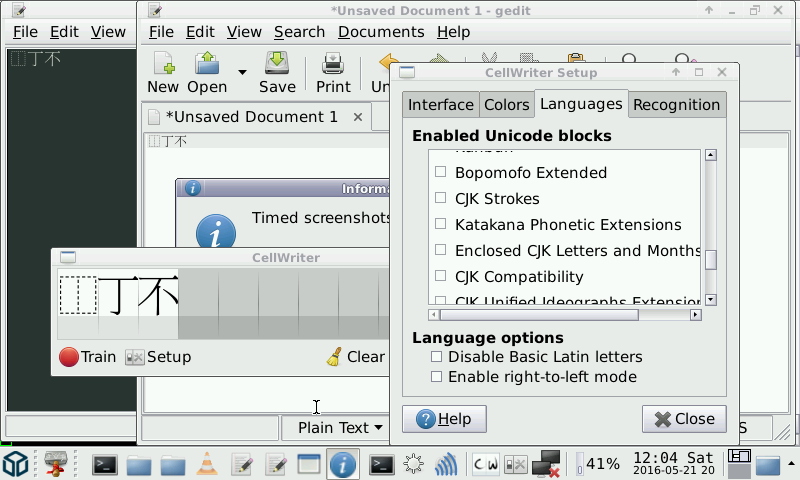
Task: Open the Plain Text language dropdown
Action: coord(340,428)
